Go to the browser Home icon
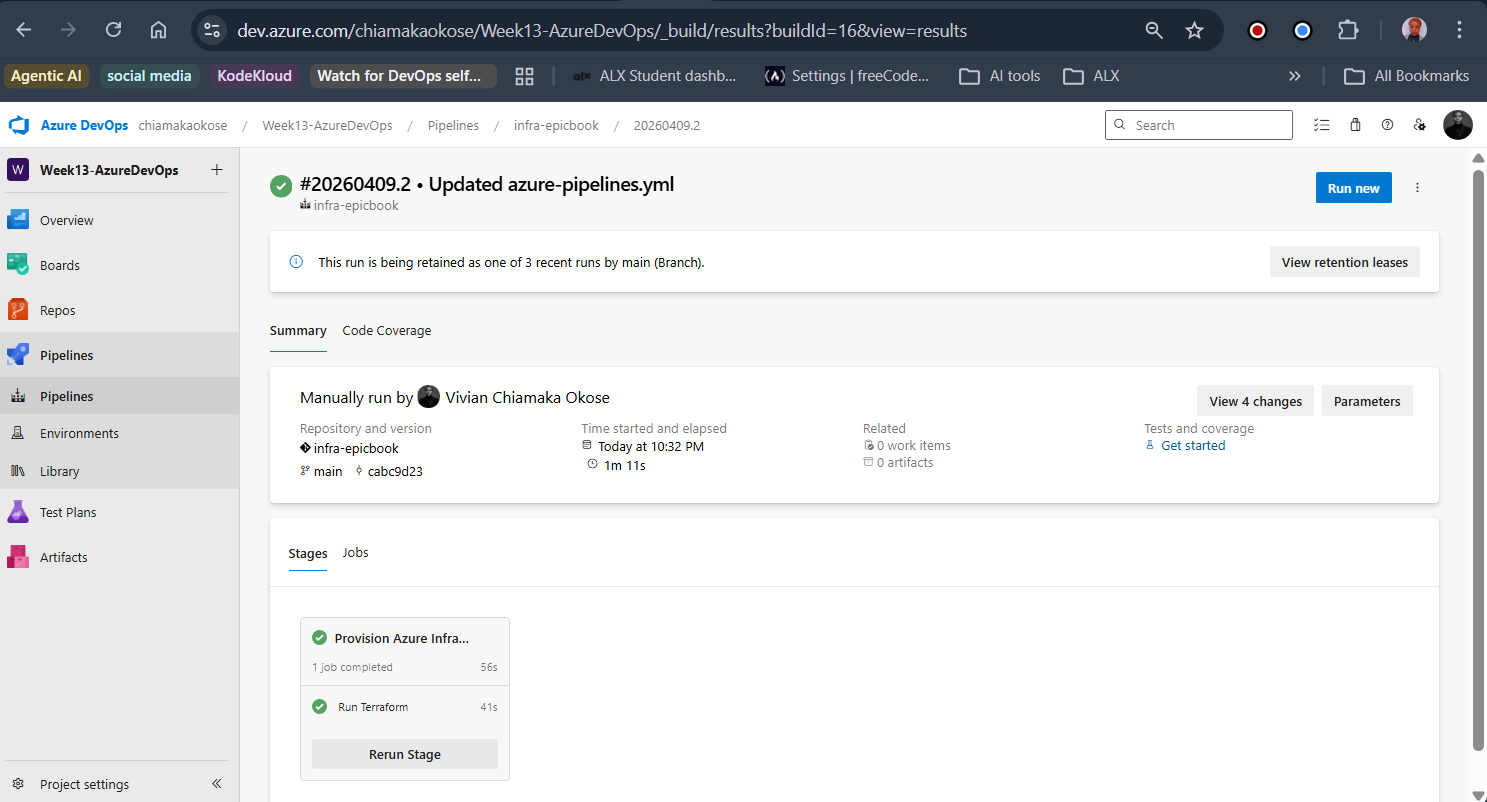The height and width of the screenshot is (802, 1487). tap(158, 30)
